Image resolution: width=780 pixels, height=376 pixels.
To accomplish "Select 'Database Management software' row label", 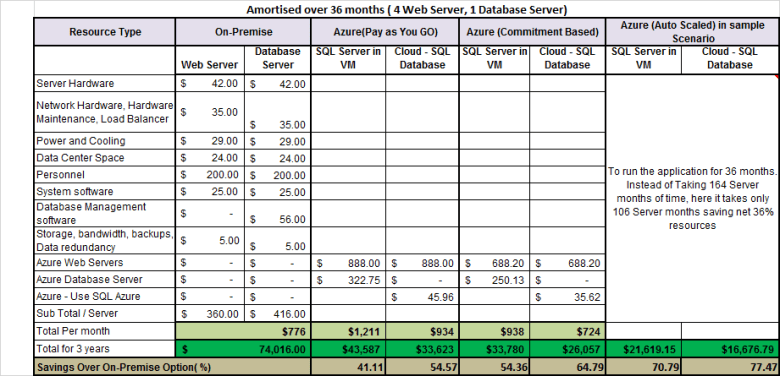I will click(x=105, y=213).
